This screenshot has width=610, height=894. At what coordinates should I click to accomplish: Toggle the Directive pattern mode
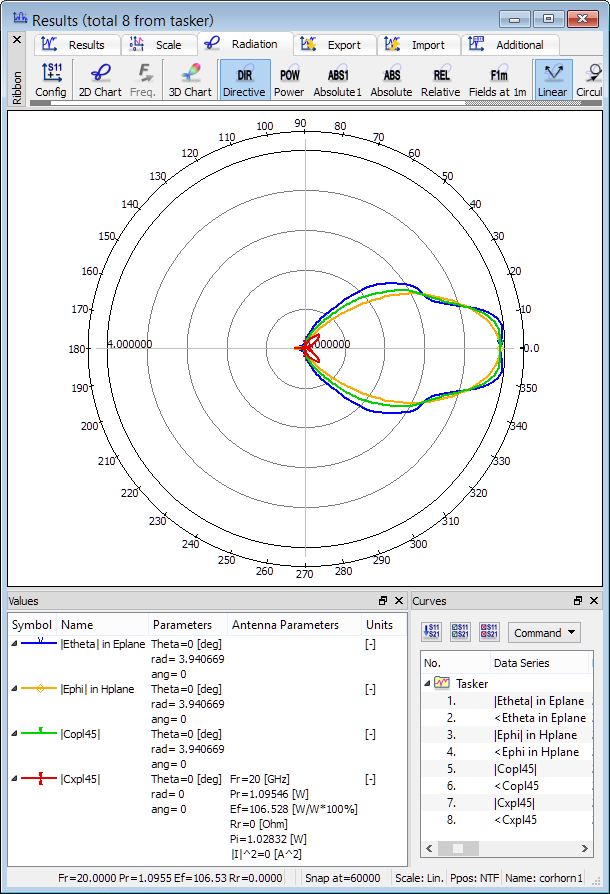point(244,80)
